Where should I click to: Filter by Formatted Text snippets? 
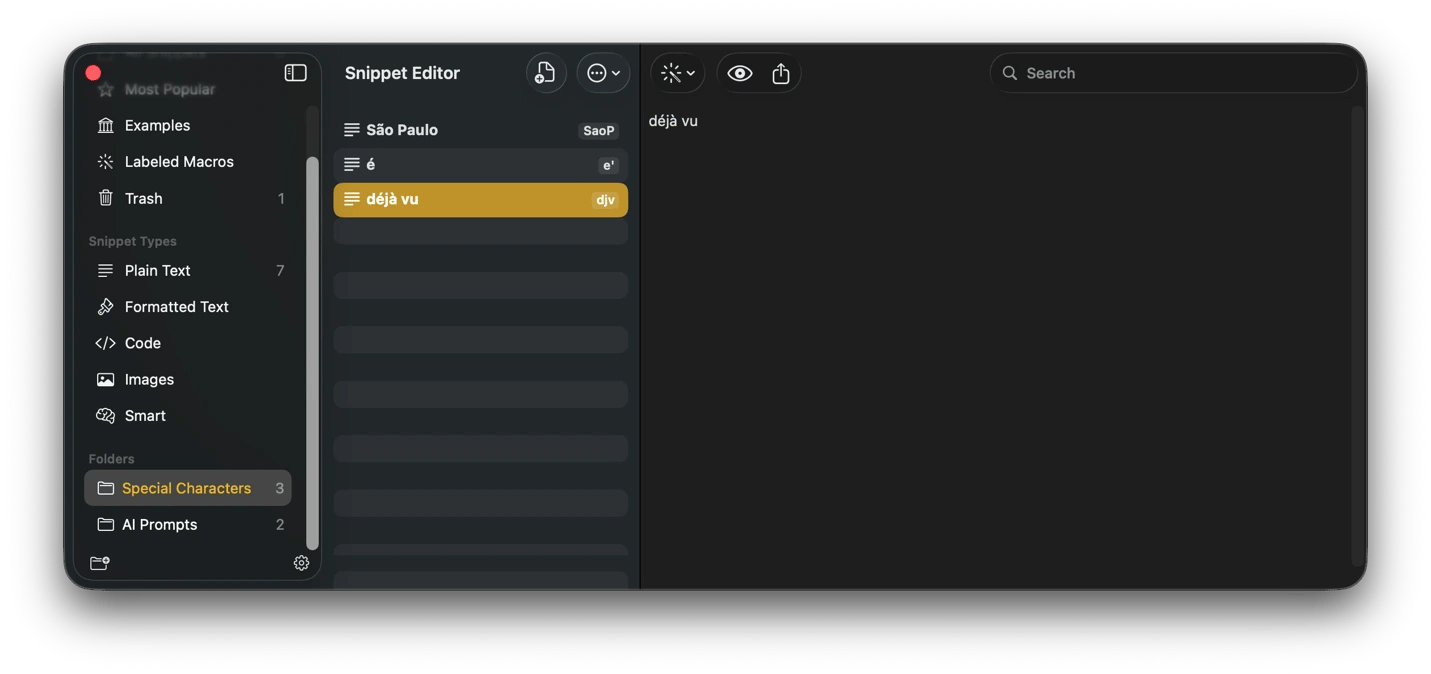click(188, 307)
